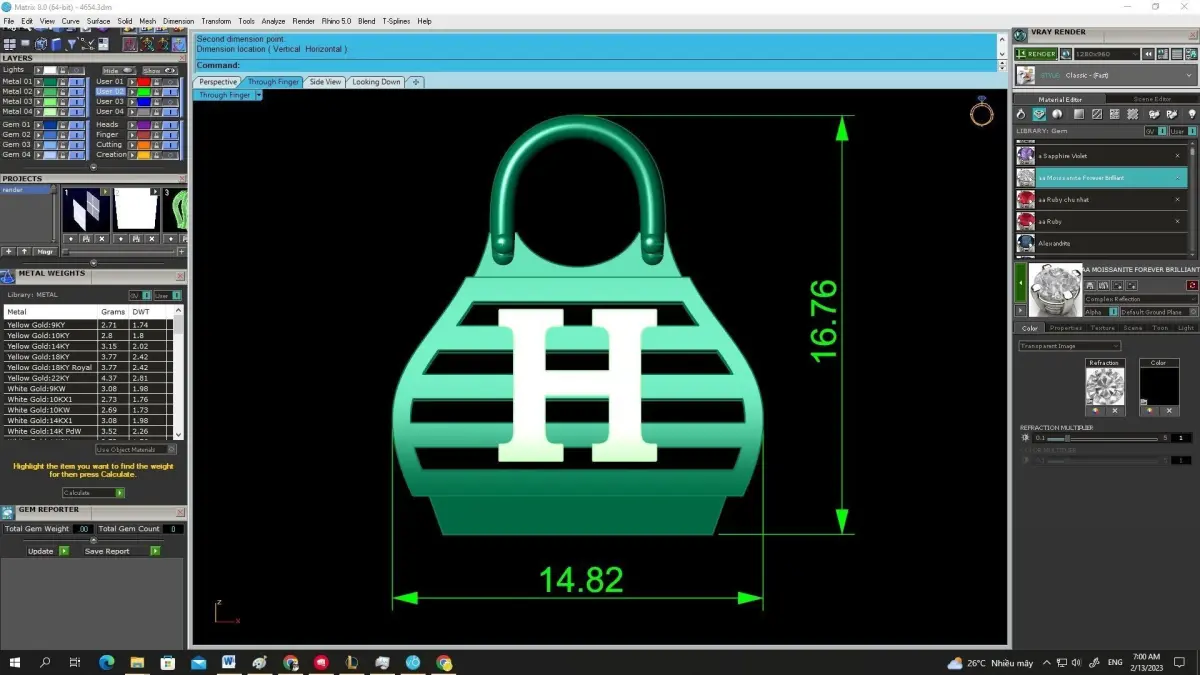Select the White Gold:10KW row
1200x675 pixels.
pyautogui.click(x=90, y=410)
